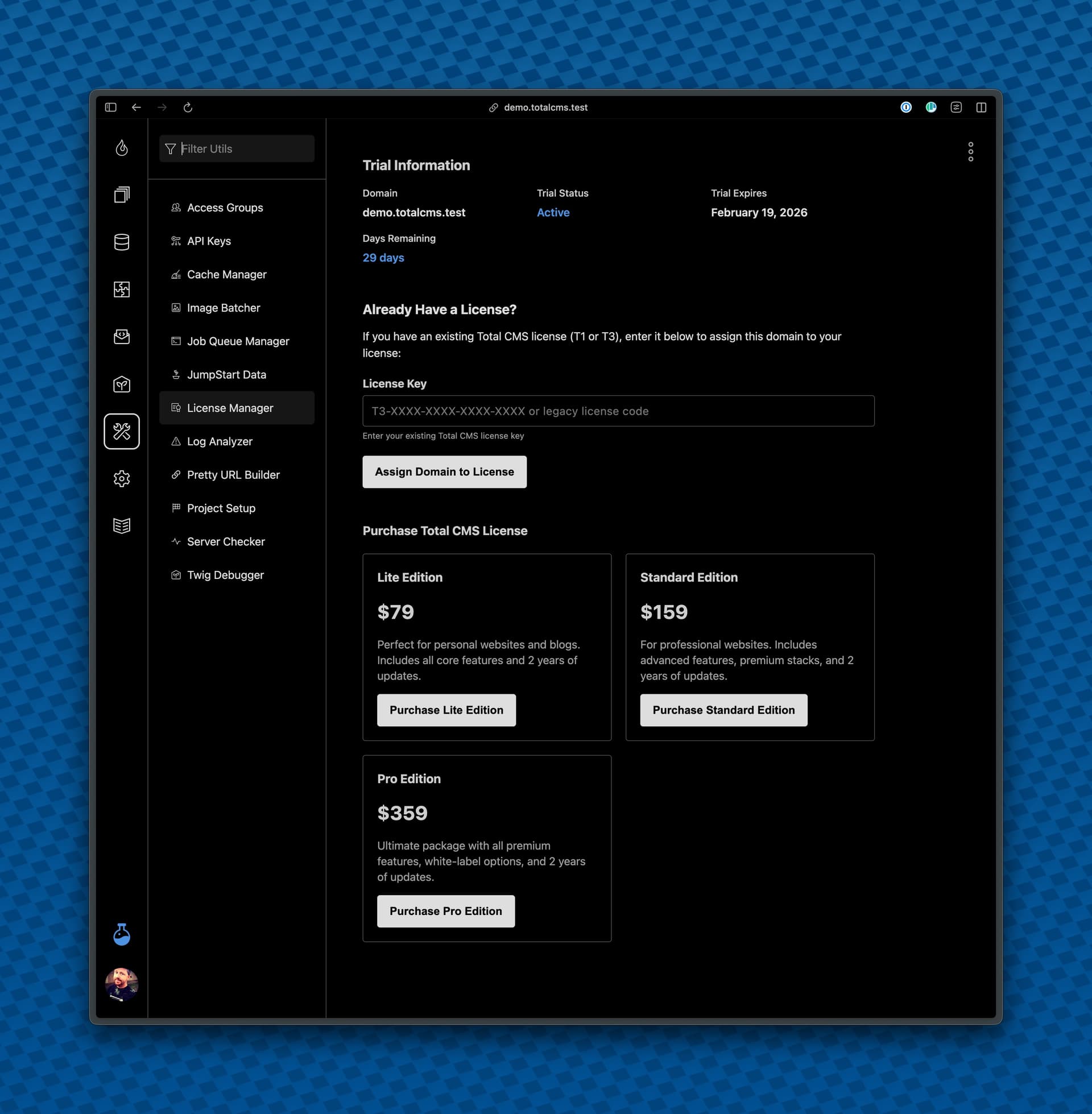Open the stacked pages icon in sidebar
The width and height of the screenshot is (1092, 1114).
pos(122,195)
